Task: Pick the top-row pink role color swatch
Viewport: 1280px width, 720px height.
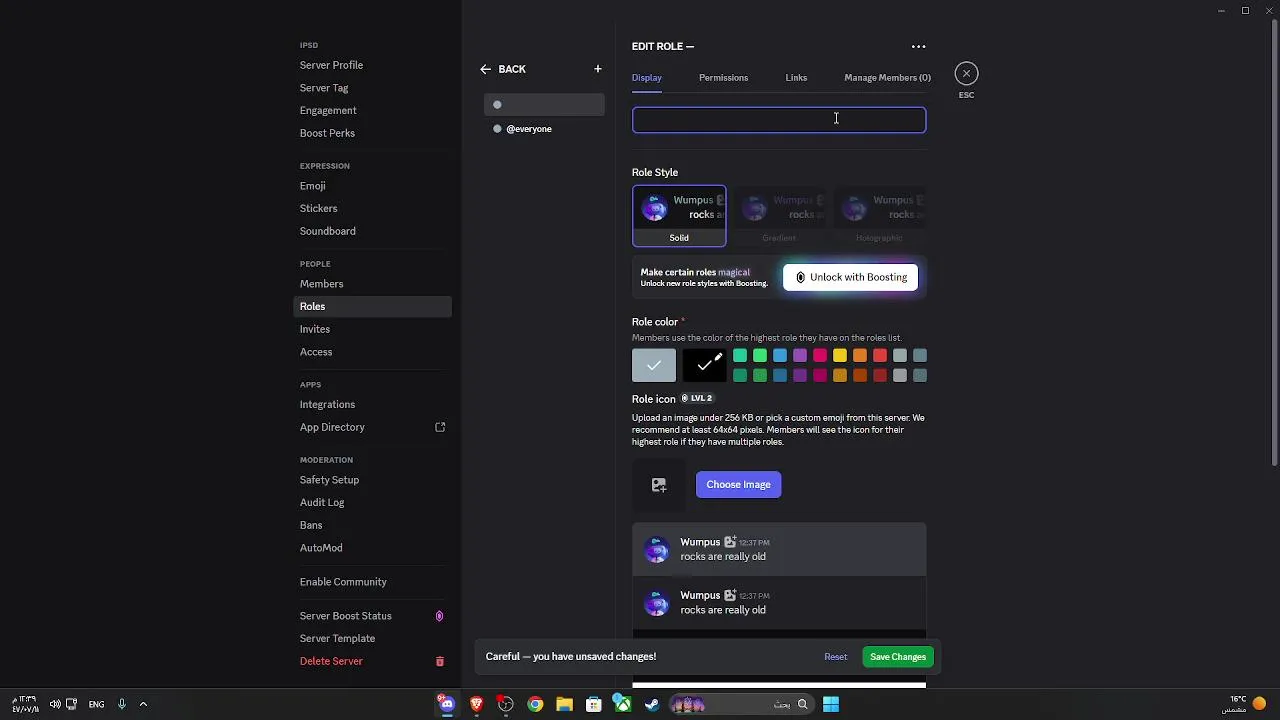Action: 820,355
